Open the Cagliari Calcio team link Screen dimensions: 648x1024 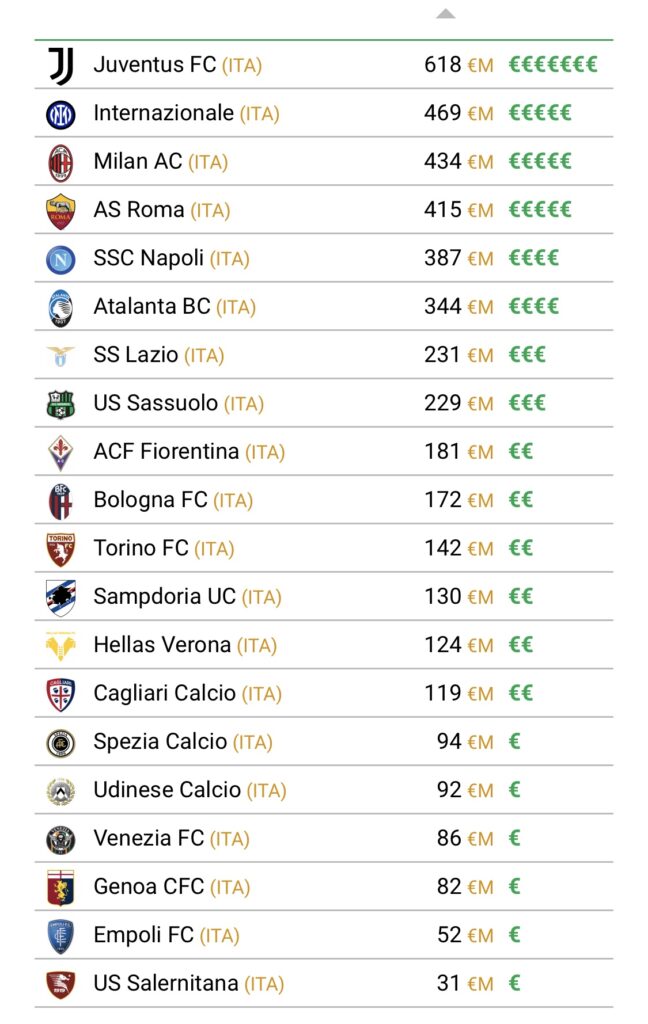165,693
